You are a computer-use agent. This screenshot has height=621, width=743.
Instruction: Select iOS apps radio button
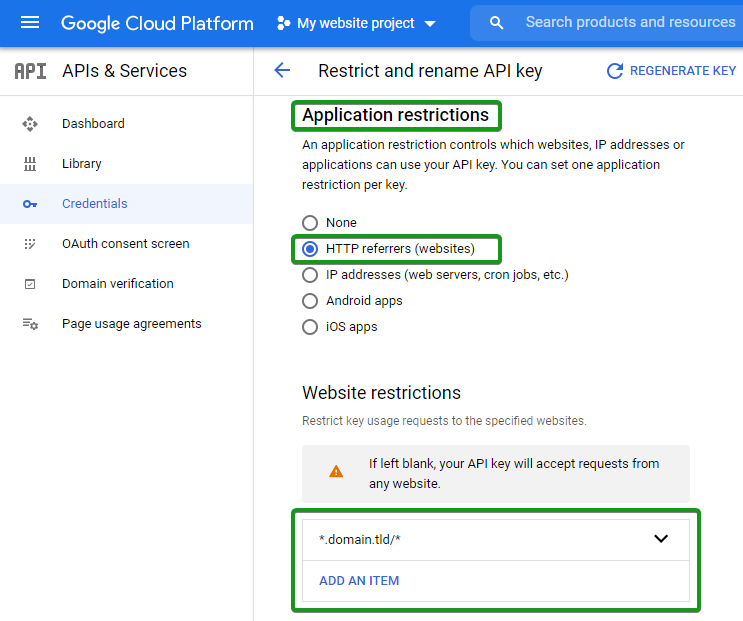point(310,327)
